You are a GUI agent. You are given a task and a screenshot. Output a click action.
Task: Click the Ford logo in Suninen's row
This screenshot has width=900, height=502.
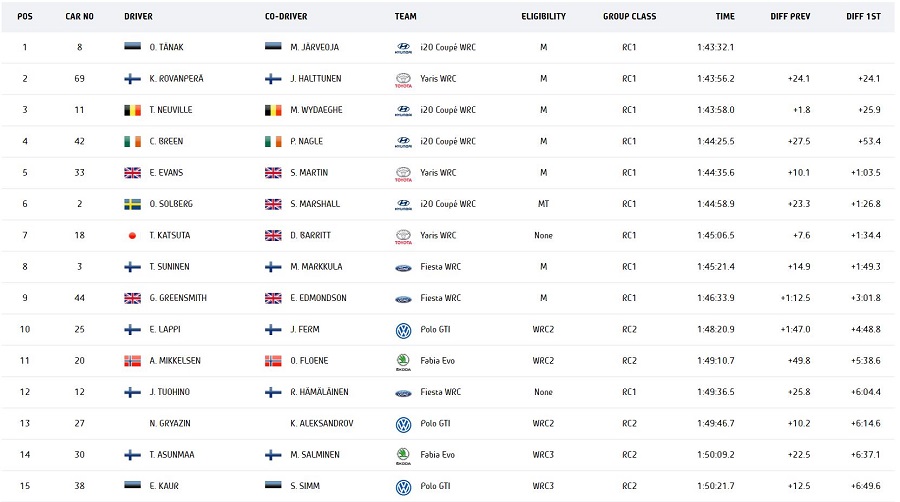403,267
